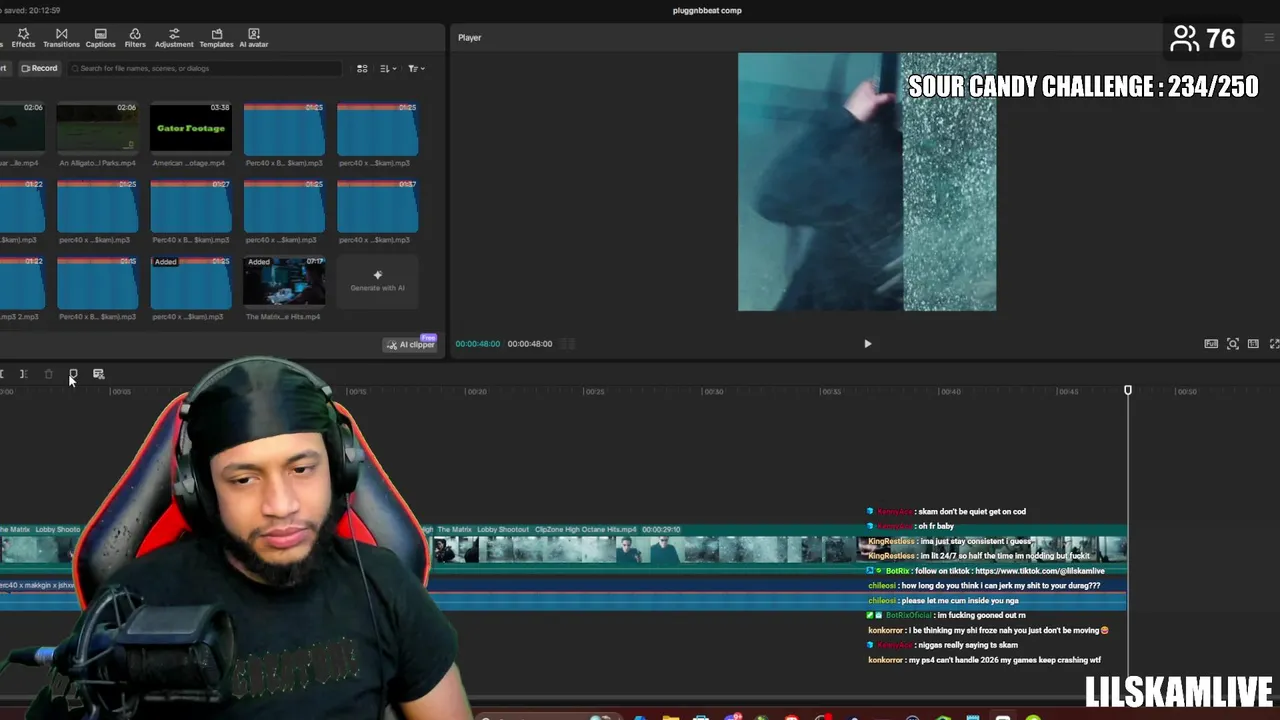
Task: Toggle the media grid view icon
Action: pyautogui.click(x=362, y=68)
